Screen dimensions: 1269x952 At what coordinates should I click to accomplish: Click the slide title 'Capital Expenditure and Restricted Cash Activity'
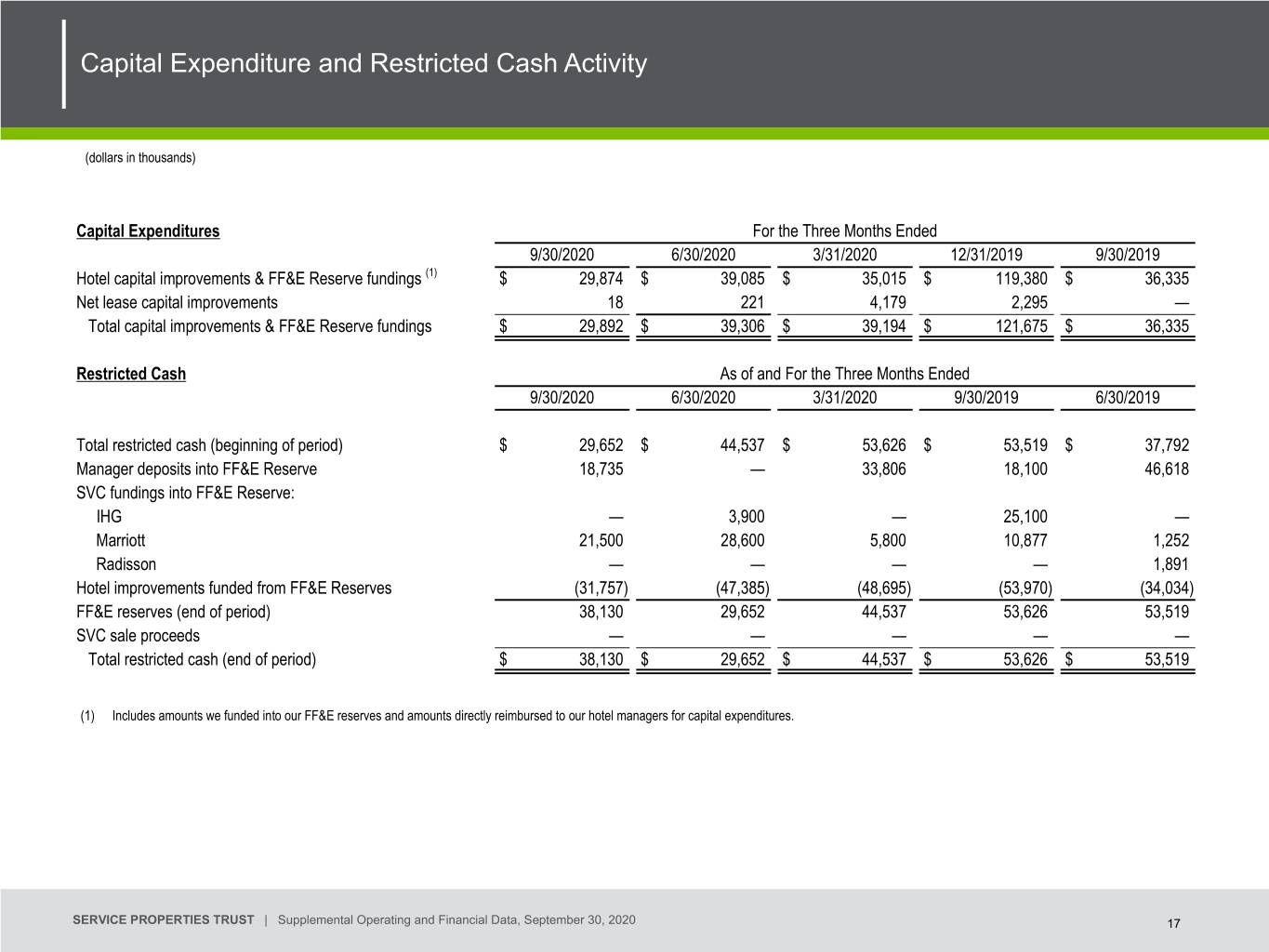click(364, 63)
